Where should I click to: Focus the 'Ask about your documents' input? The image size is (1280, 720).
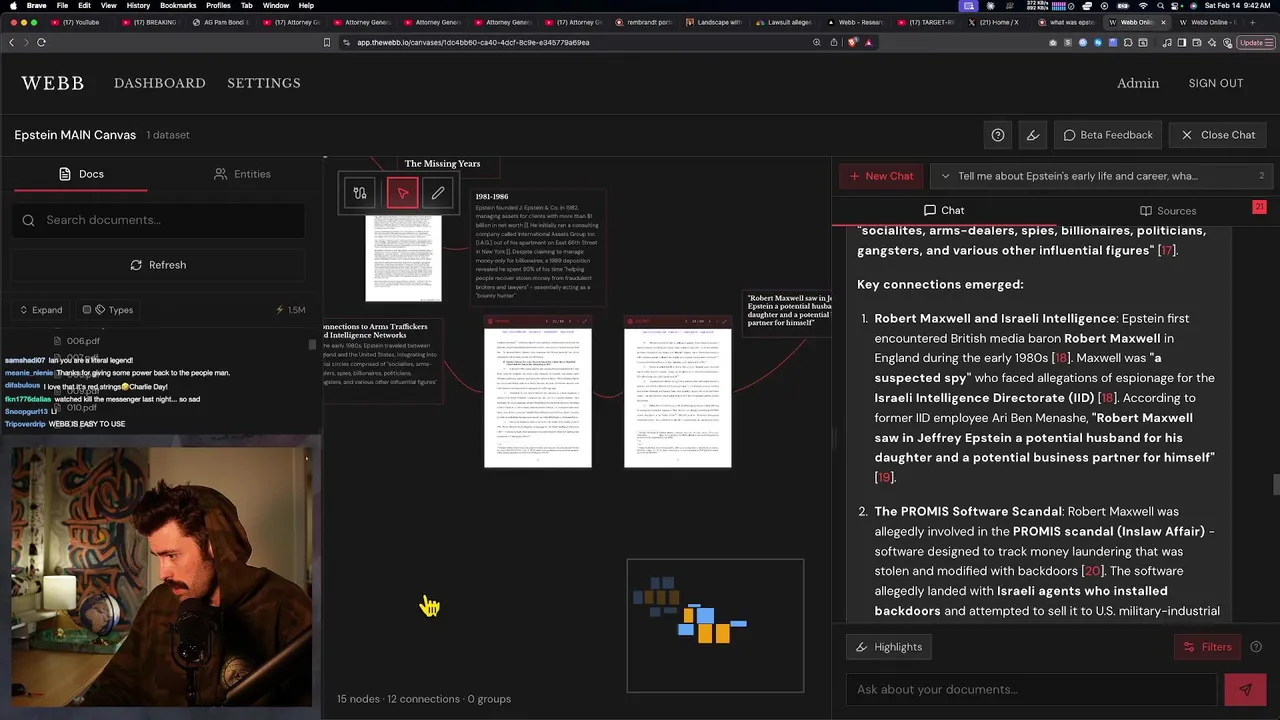(1030, 689)
